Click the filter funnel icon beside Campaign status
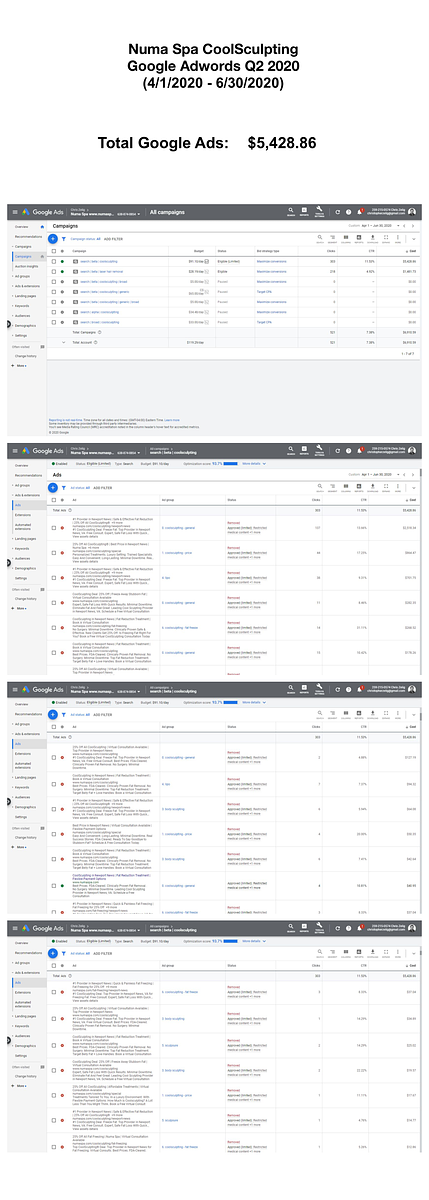Viewport: 429px width, 1200px height. pos(65,239)
